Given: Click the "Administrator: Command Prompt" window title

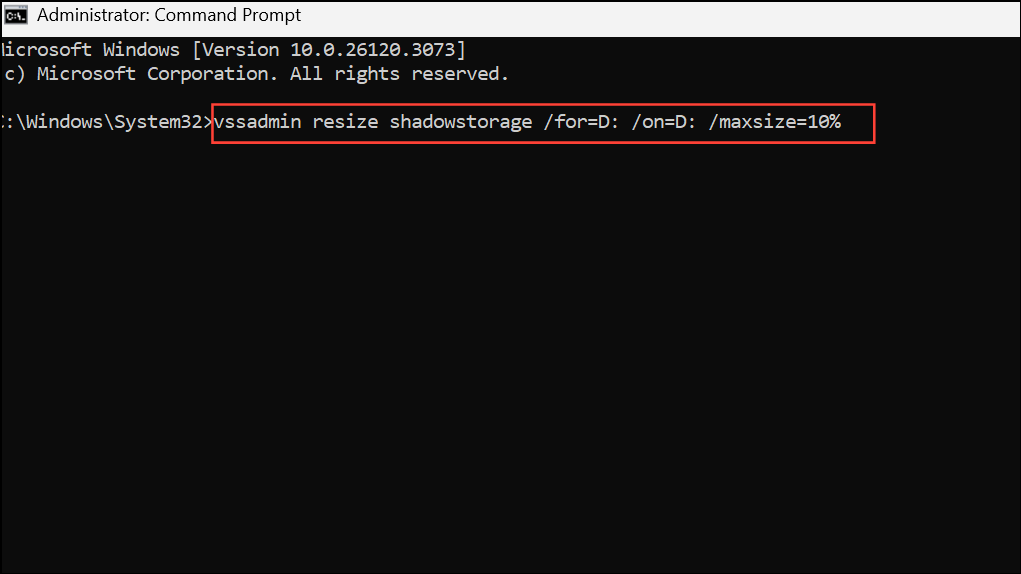Looking at the screenshot, I should [x=168, y=16].
